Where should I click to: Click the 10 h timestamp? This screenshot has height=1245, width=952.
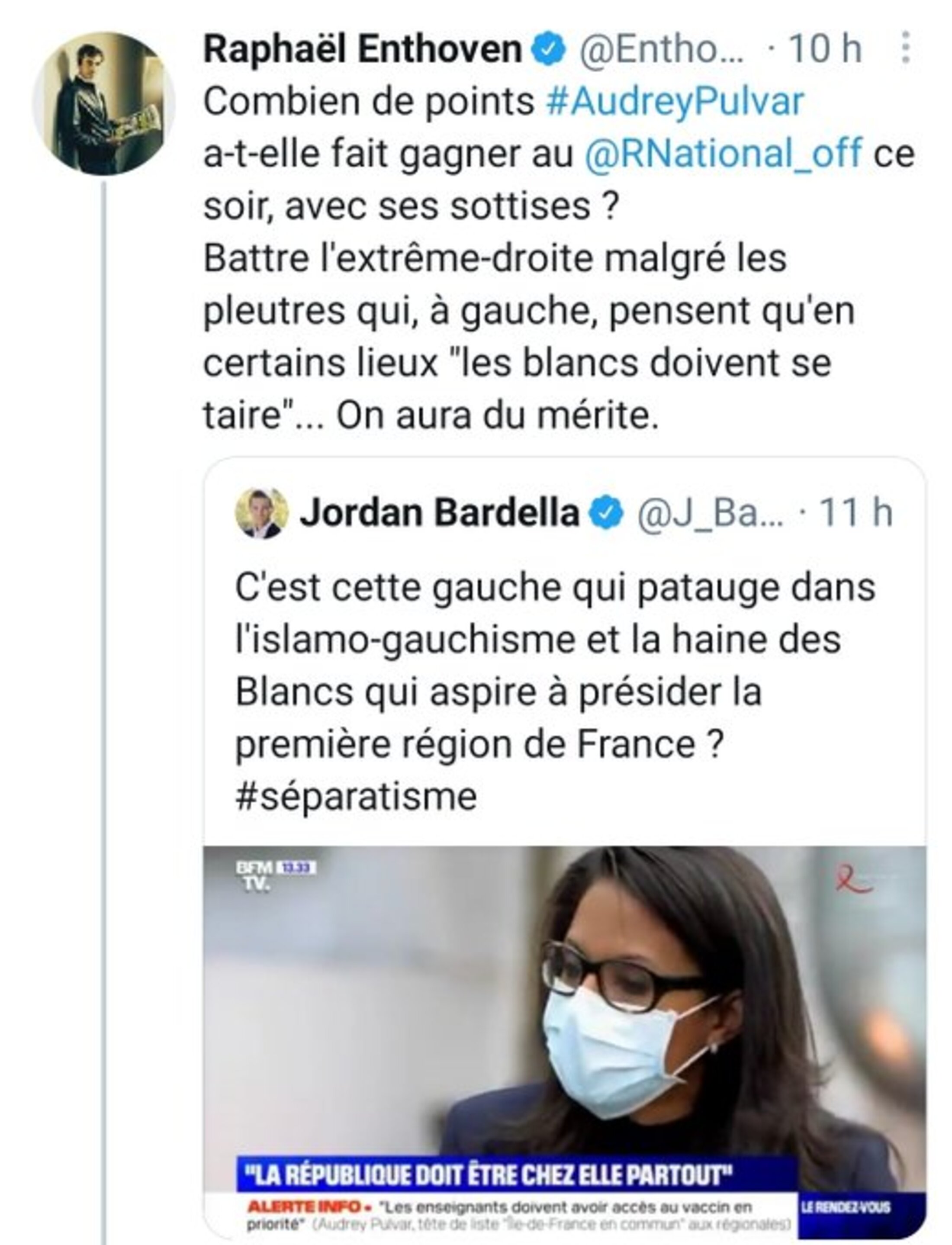(825, 49)
